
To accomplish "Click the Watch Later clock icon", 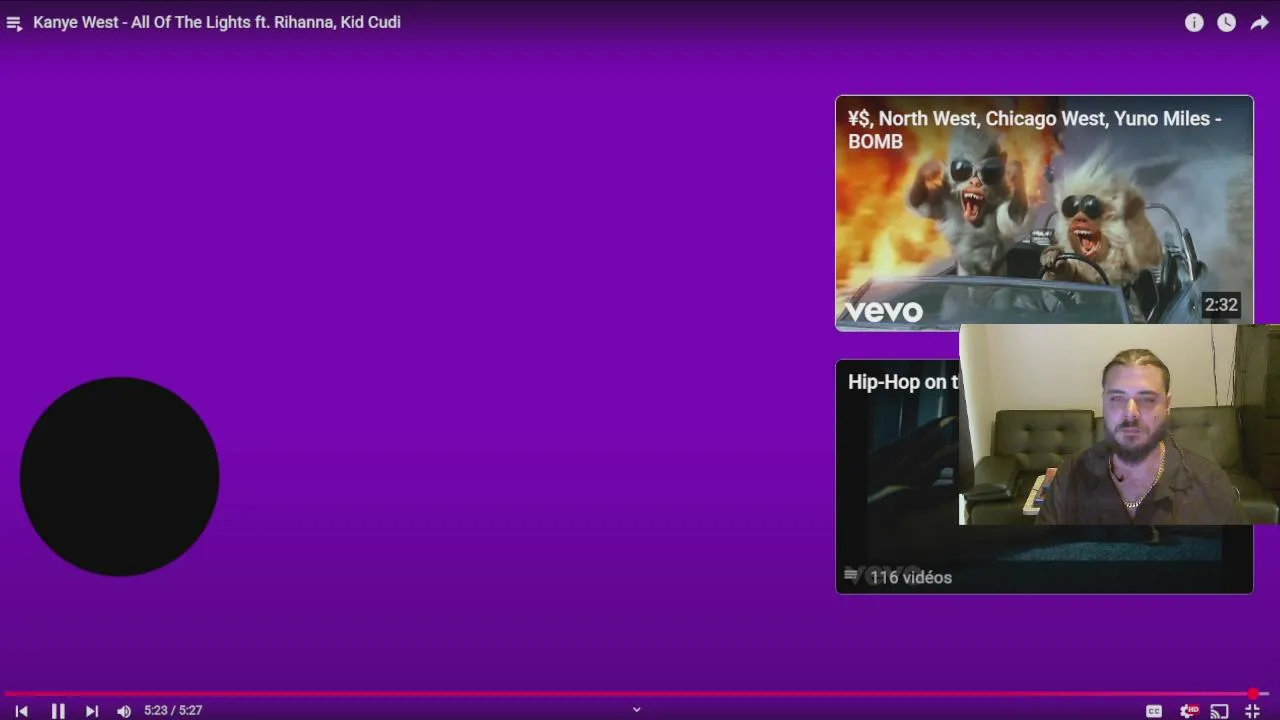I will (x=1226, y=22).
